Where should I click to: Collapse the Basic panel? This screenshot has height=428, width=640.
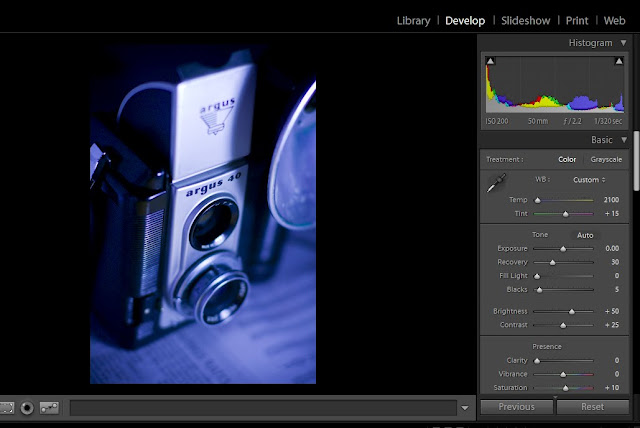pos(624,140)
